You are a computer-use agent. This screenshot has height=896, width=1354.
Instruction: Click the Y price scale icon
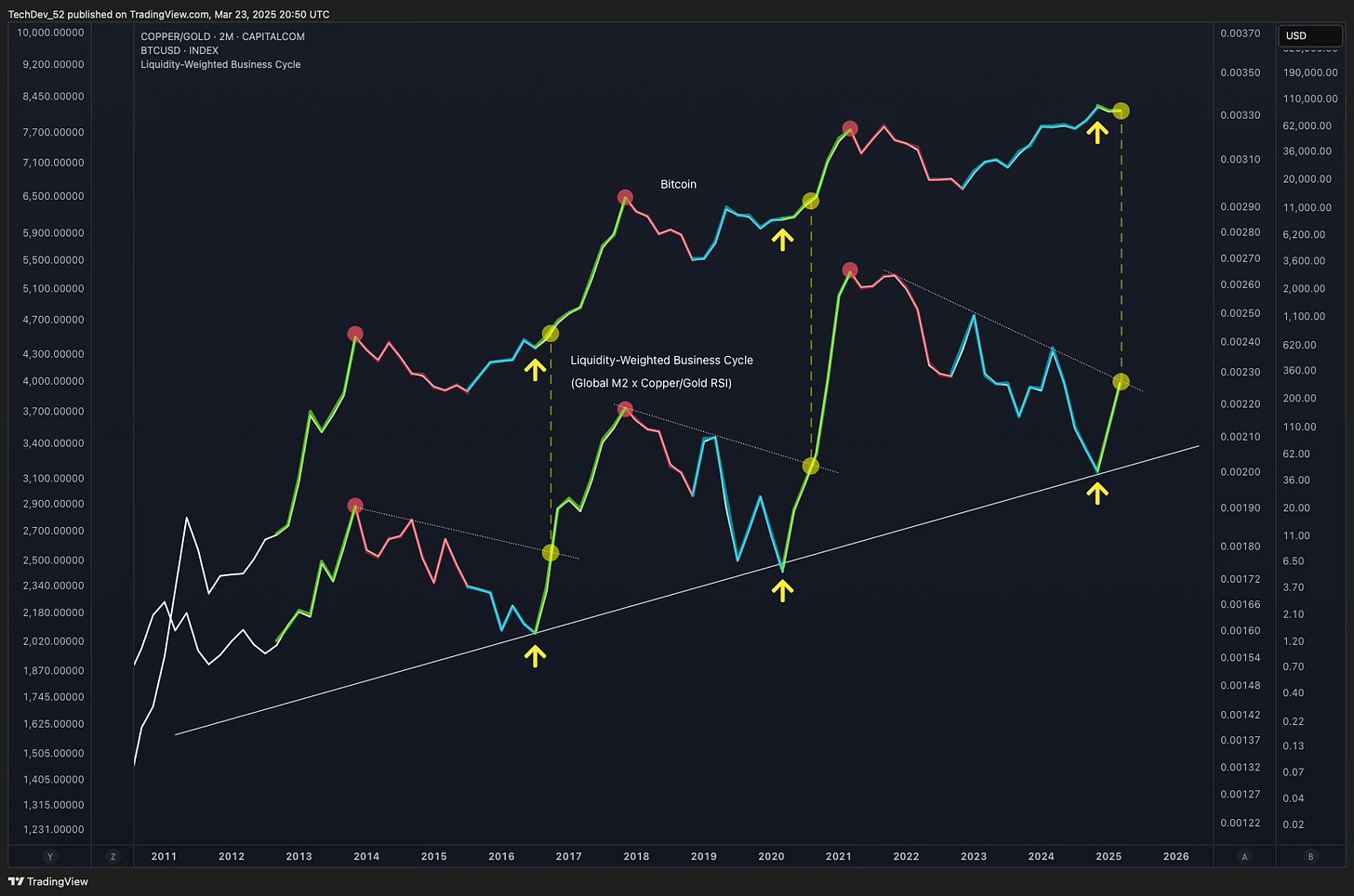(50, 856)
